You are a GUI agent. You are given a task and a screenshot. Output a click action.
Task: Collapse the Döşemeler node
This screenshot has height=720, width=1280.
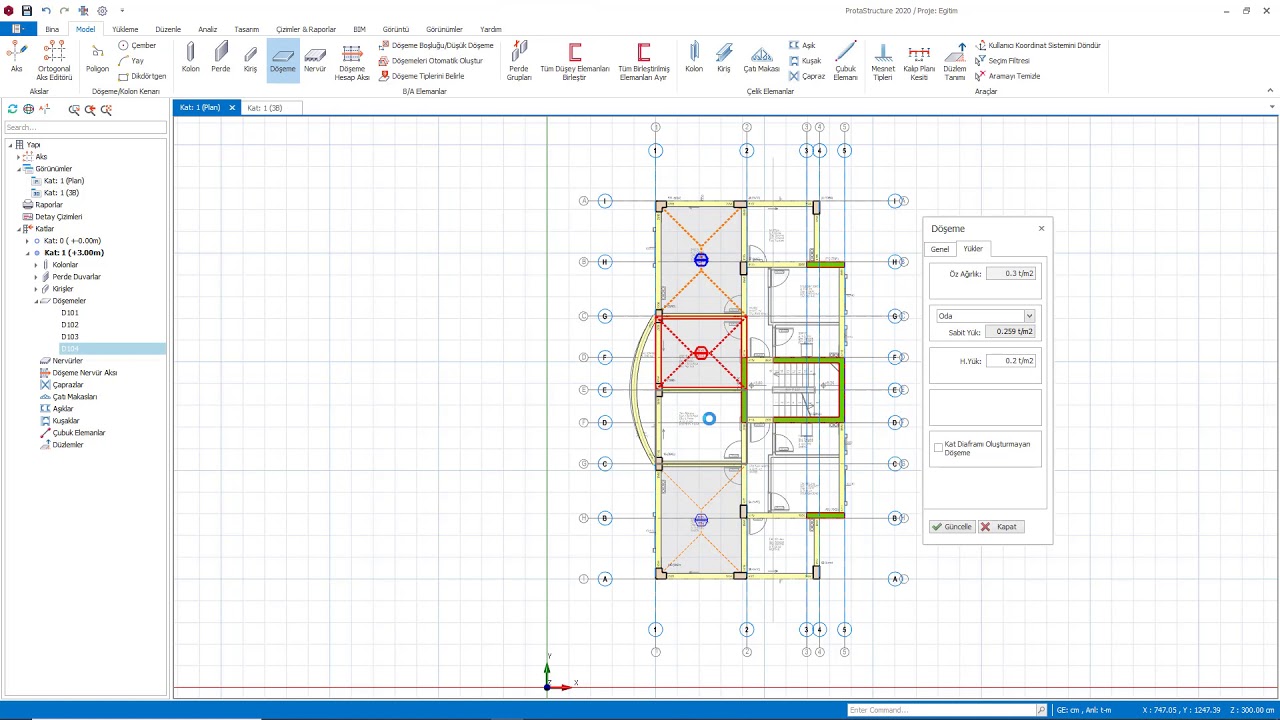click(36, 301)
